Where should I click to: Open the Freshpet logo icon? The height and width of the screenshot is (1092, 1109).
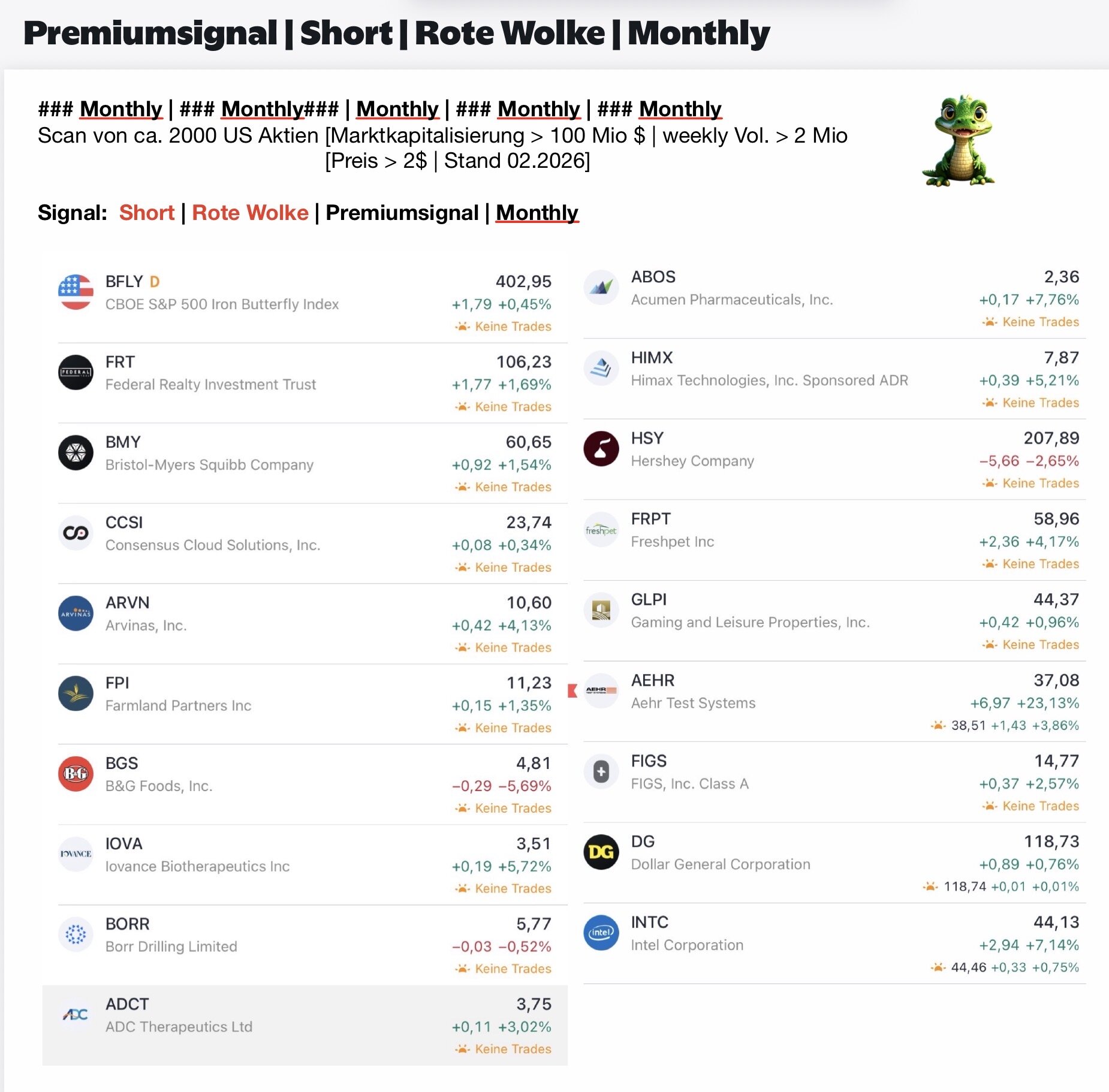click(x=601, y=530)
